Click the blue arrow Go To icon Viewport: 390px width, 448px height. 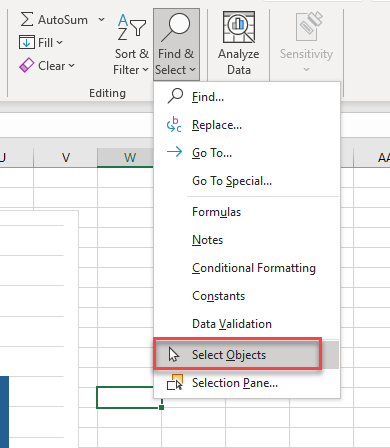pyautogui.click(x=174, y=152)
